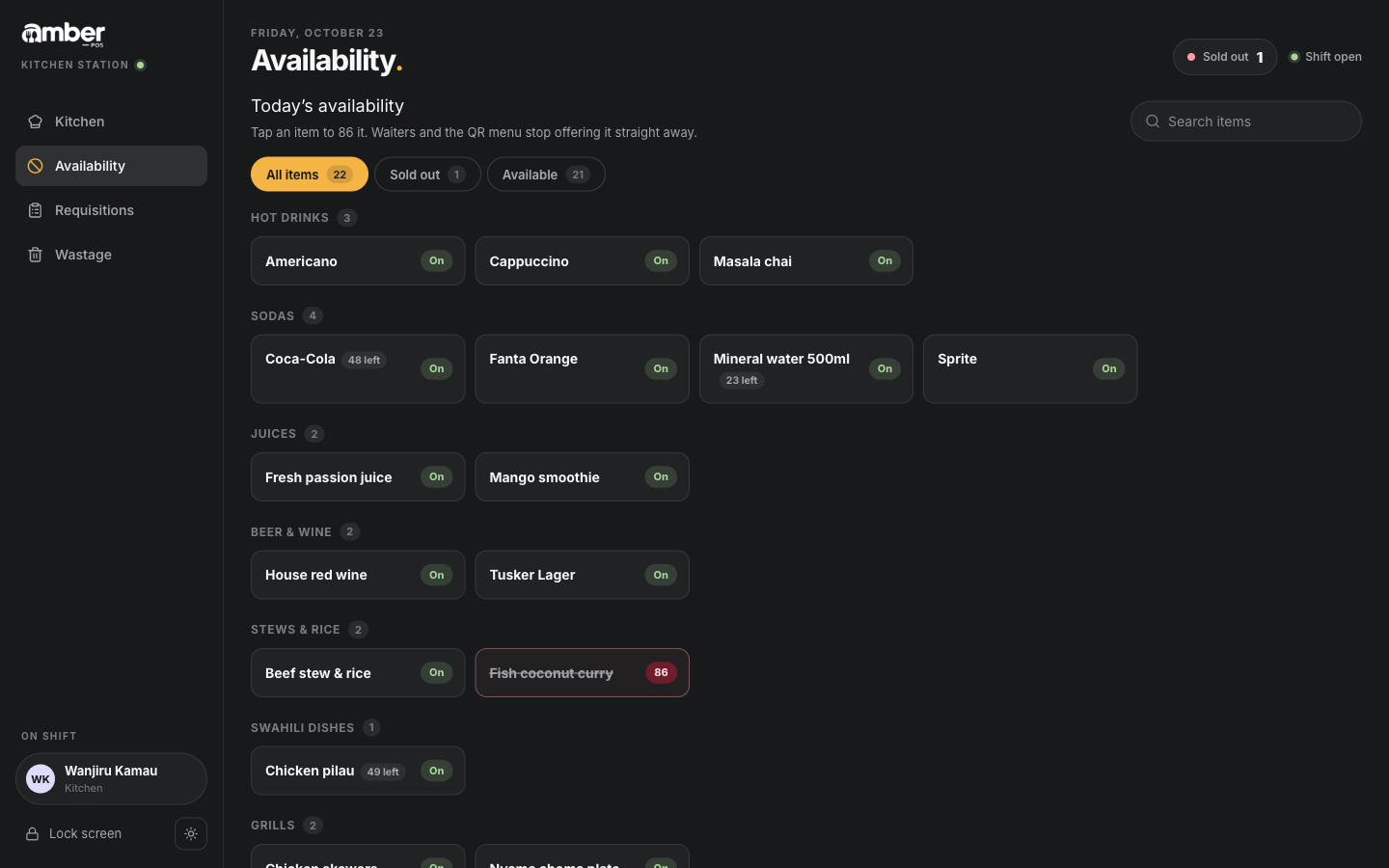Click the Beef stew & rice label
The image size is (1389, 868).
point(318,673)
